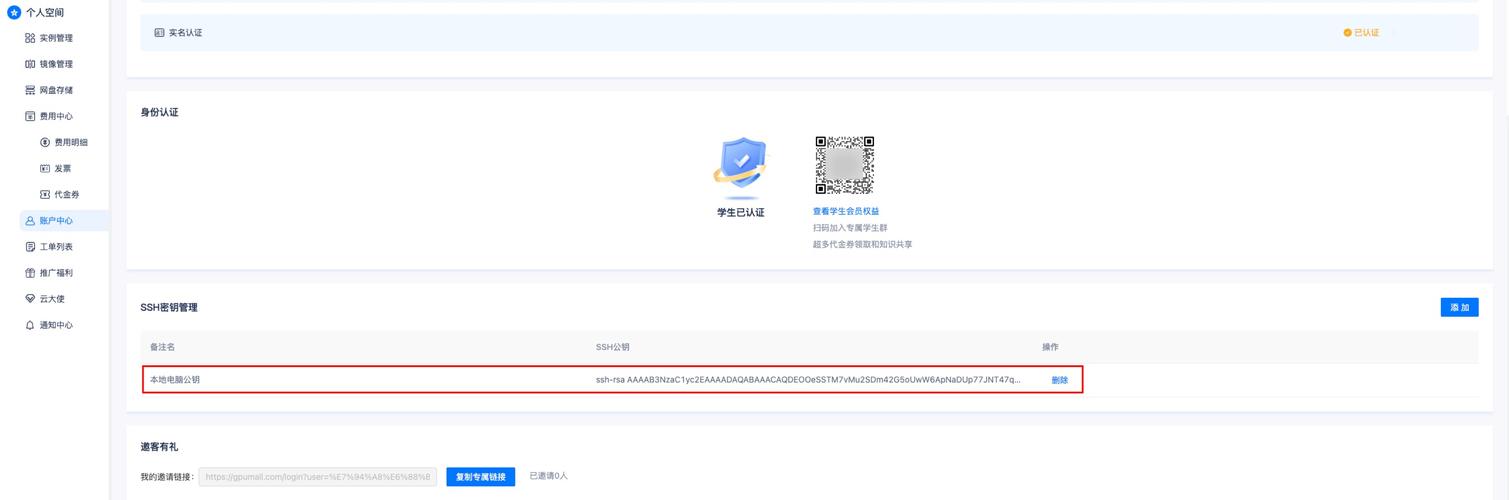Click the 工单列表 list icon
1509x500 pixels.
(x=30, y=246)
